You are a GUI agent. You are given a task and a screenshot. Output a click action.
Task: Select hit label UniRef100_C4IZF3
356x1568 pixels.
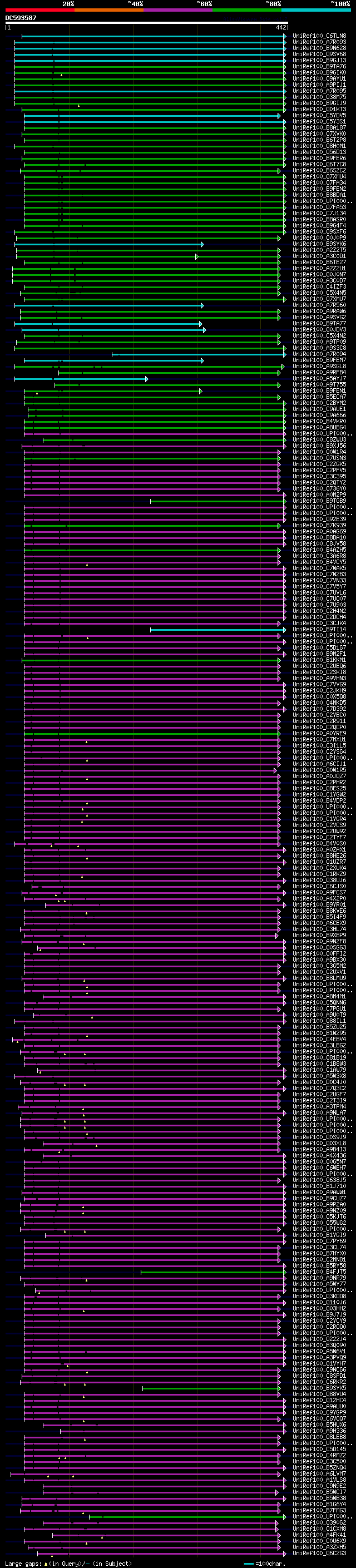click(x=319, y=286)
